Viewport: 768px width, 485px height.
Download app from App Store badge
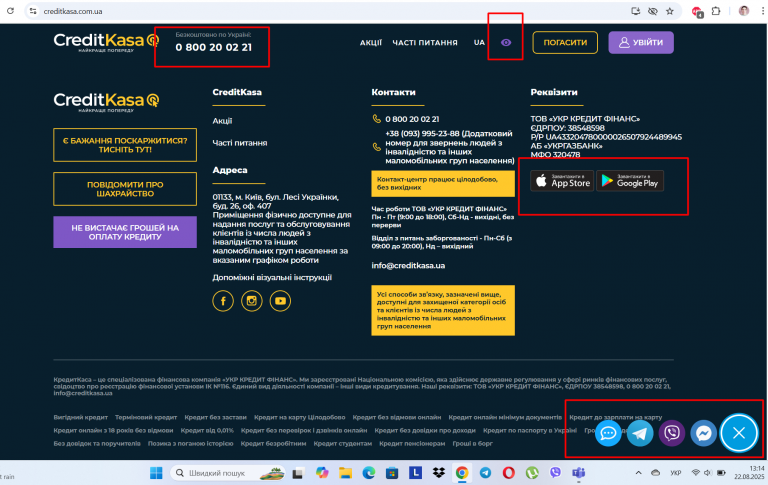point(562,181)
